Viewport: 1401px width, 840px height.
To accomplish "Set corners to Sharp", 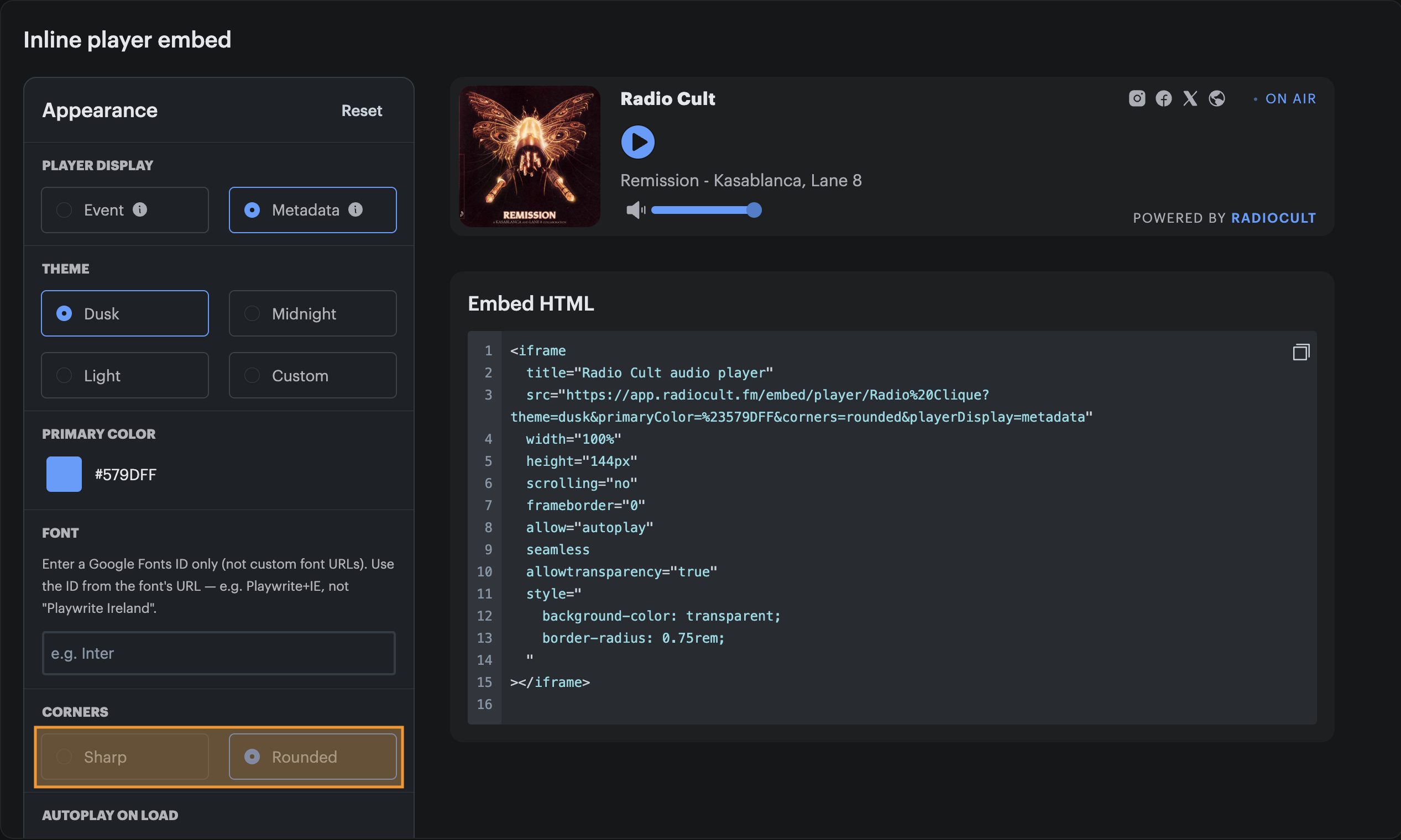I will 124,757.
